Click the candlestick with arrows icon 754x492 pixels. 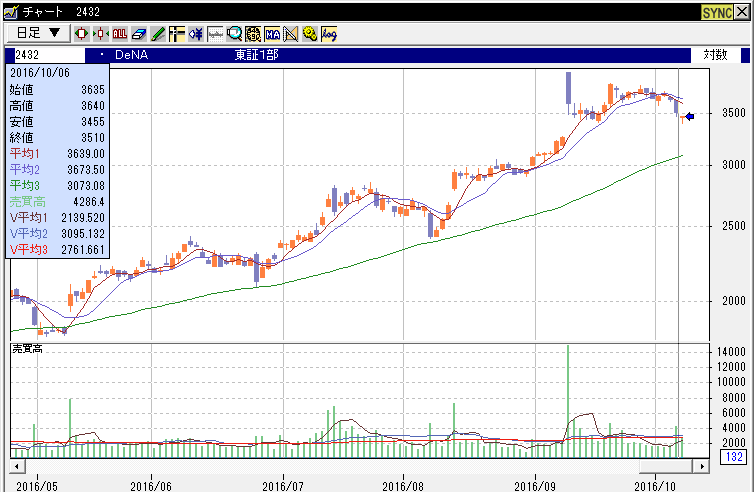click(101, 33)
